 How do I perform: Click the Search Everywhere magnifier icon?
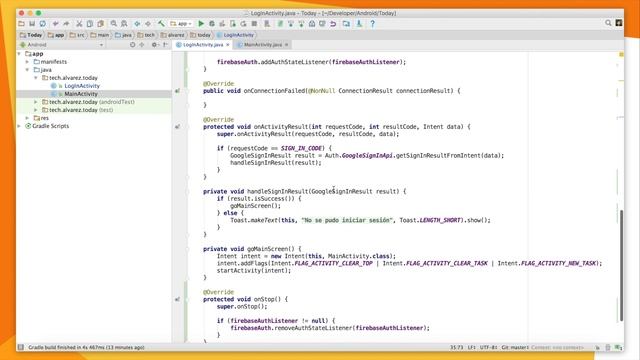point(608,23)
